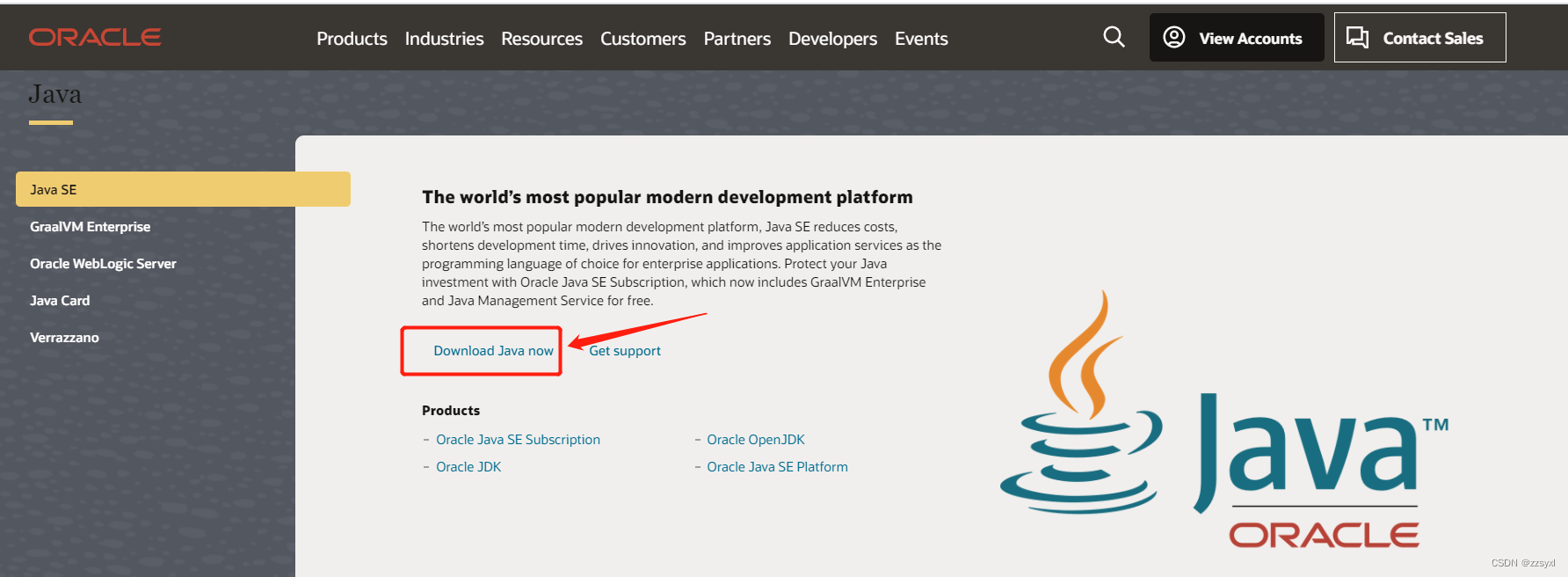Select Oracle WebLogic Server in sidebar
Image resolution: width=1568 pixels, height=577 pixels.
click(x=103, y=263)
